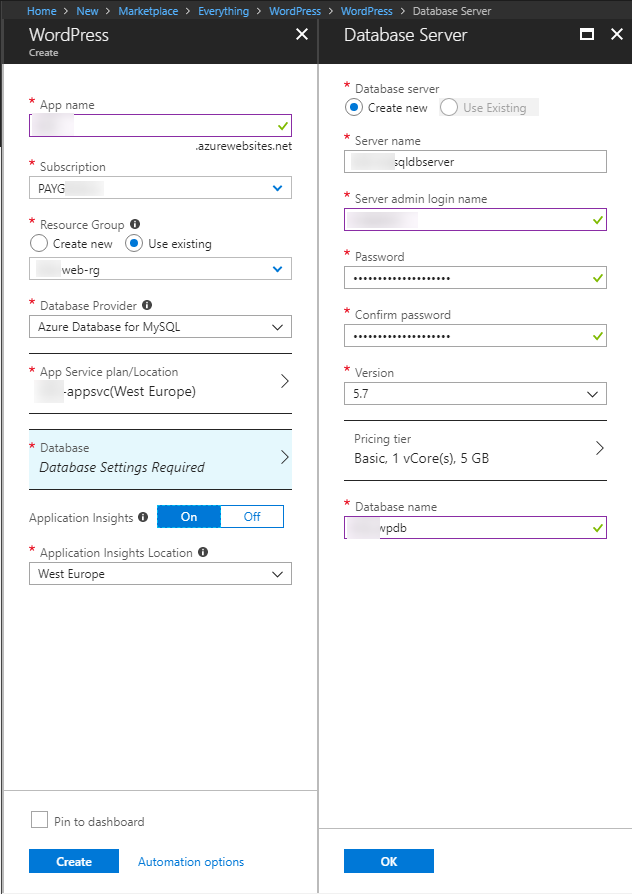Click the Database Provider info icon

pos(147,305)
